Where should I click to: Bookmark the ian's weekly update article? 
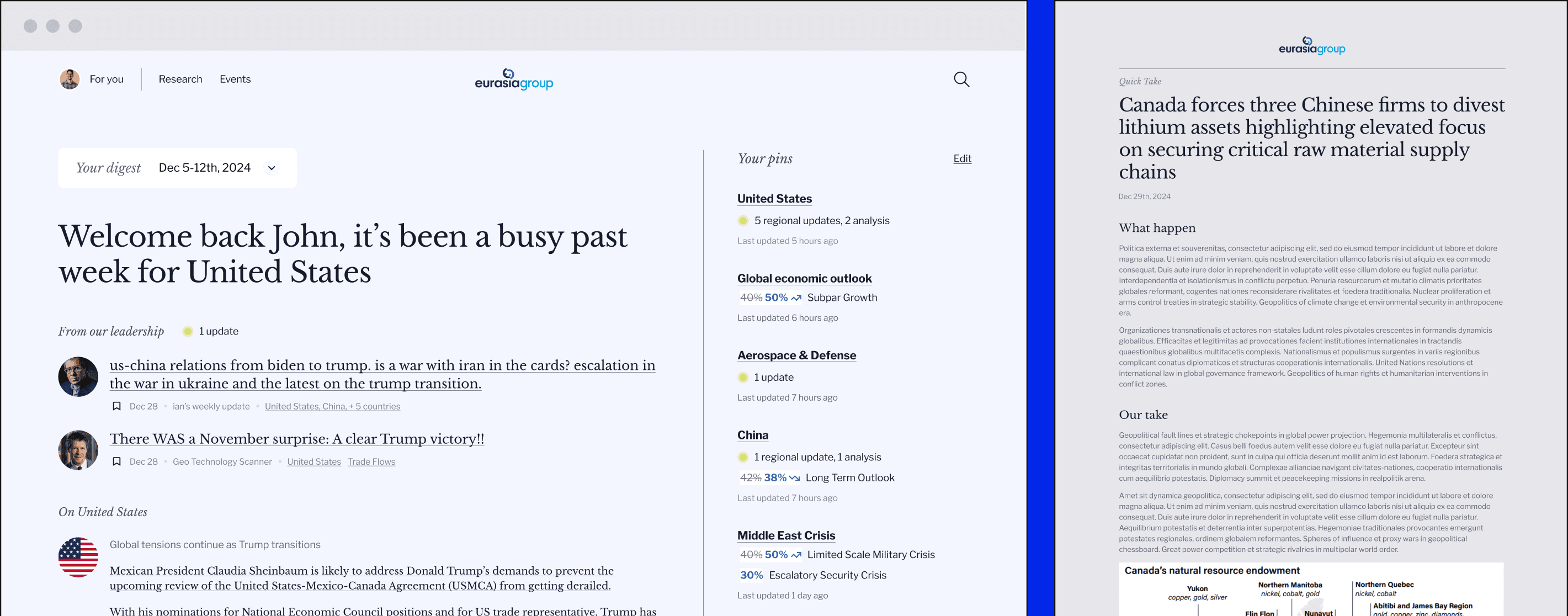116,406
